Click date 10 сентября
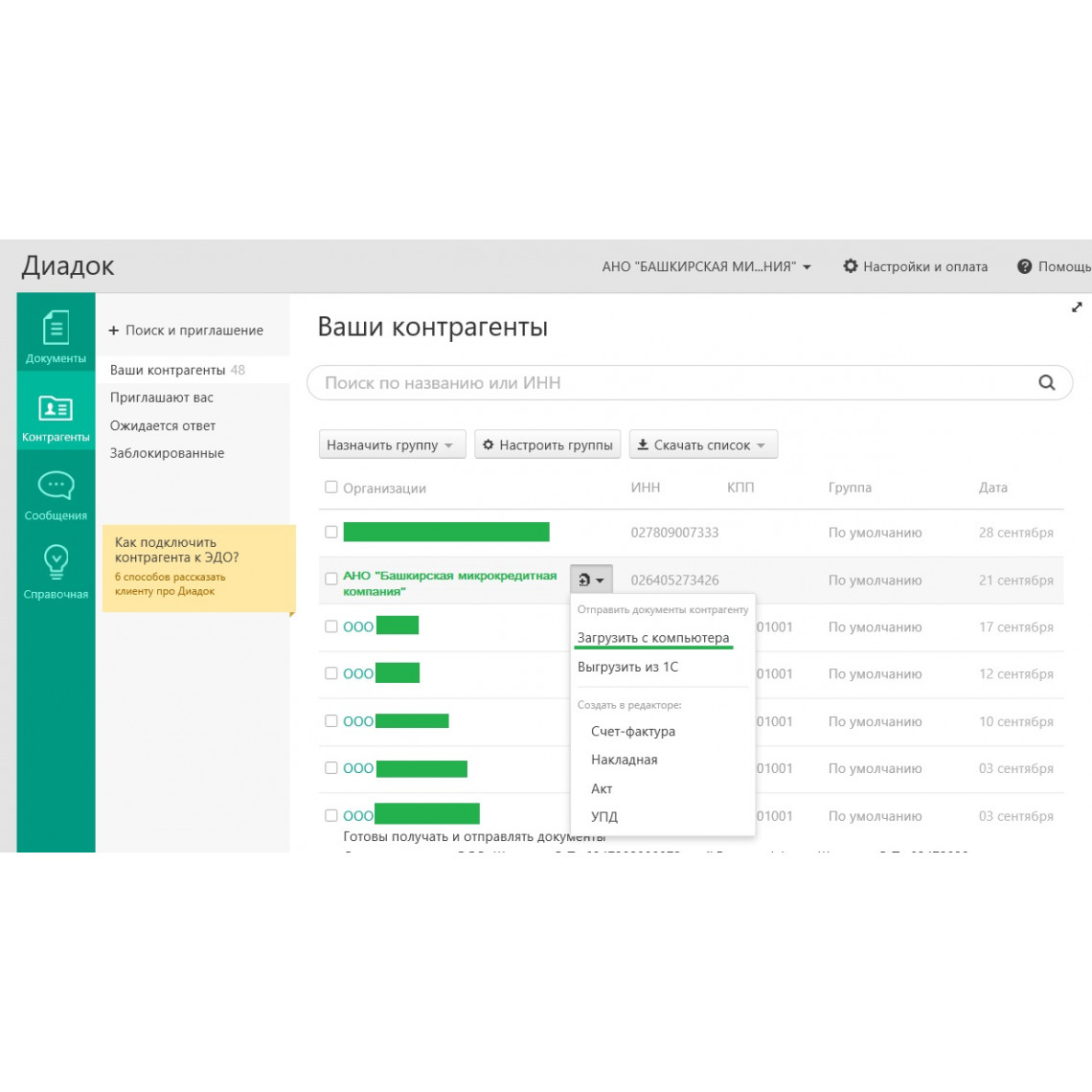The height and width of the screenshot is (1092, 1092). 1016,721
